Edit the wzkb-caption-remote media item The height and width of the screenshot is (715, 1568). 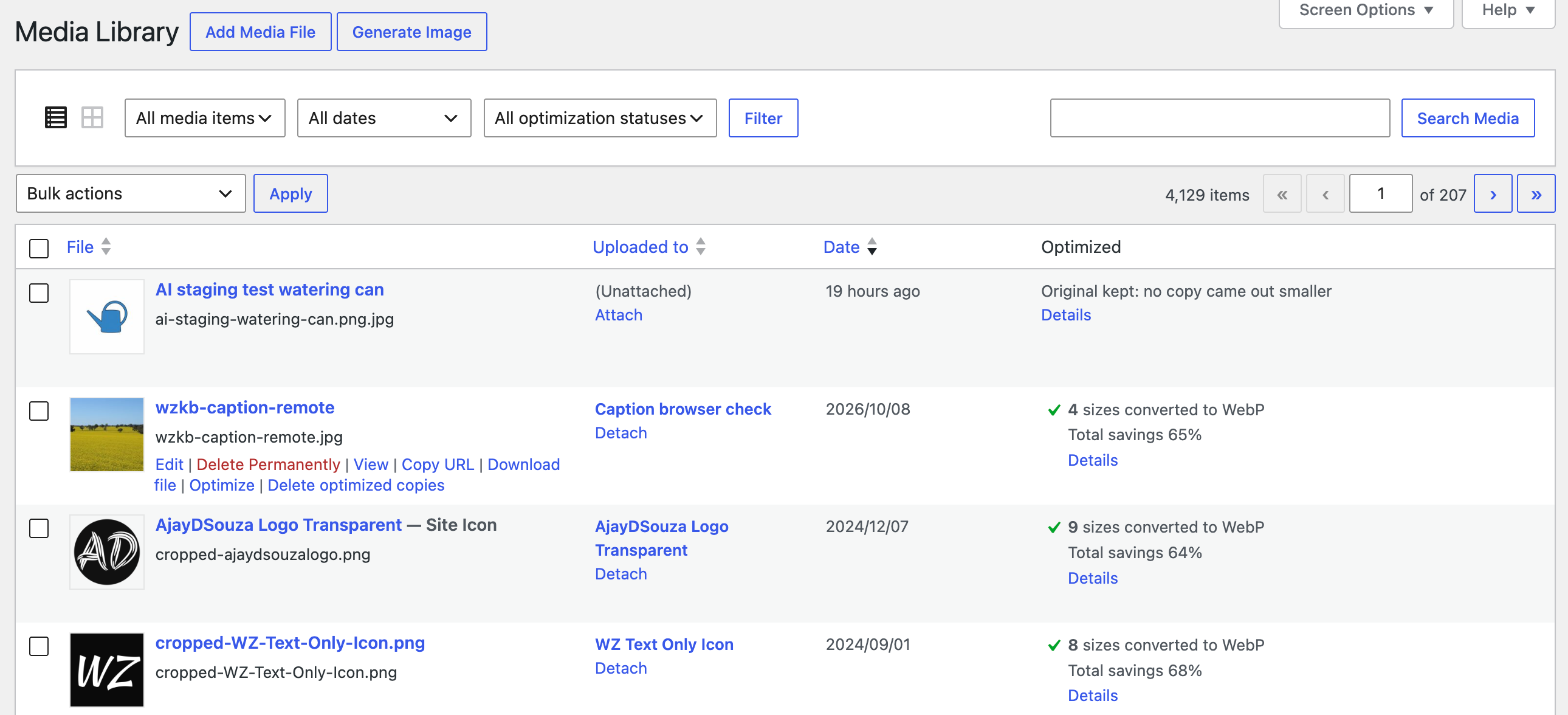pos(169,464)
